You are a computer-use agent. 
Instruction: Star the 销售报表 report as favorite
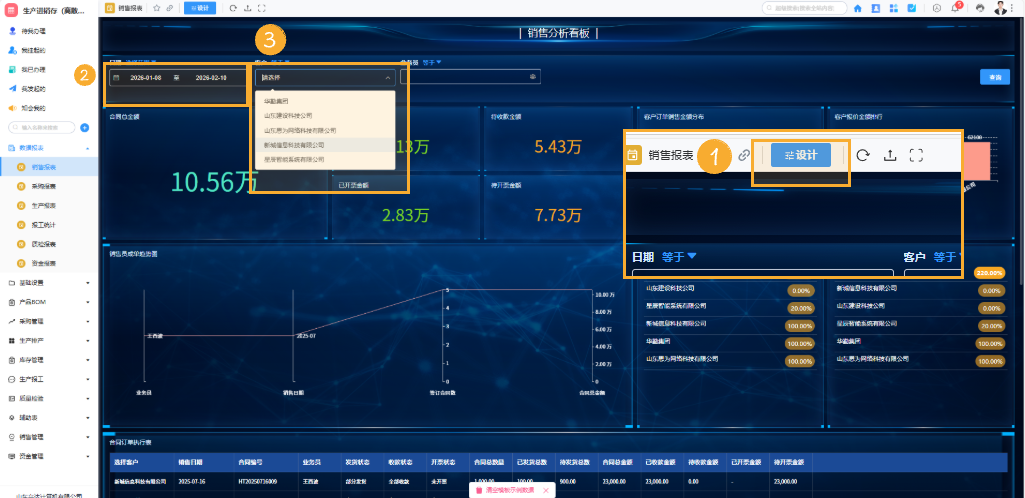click(156, 7)
